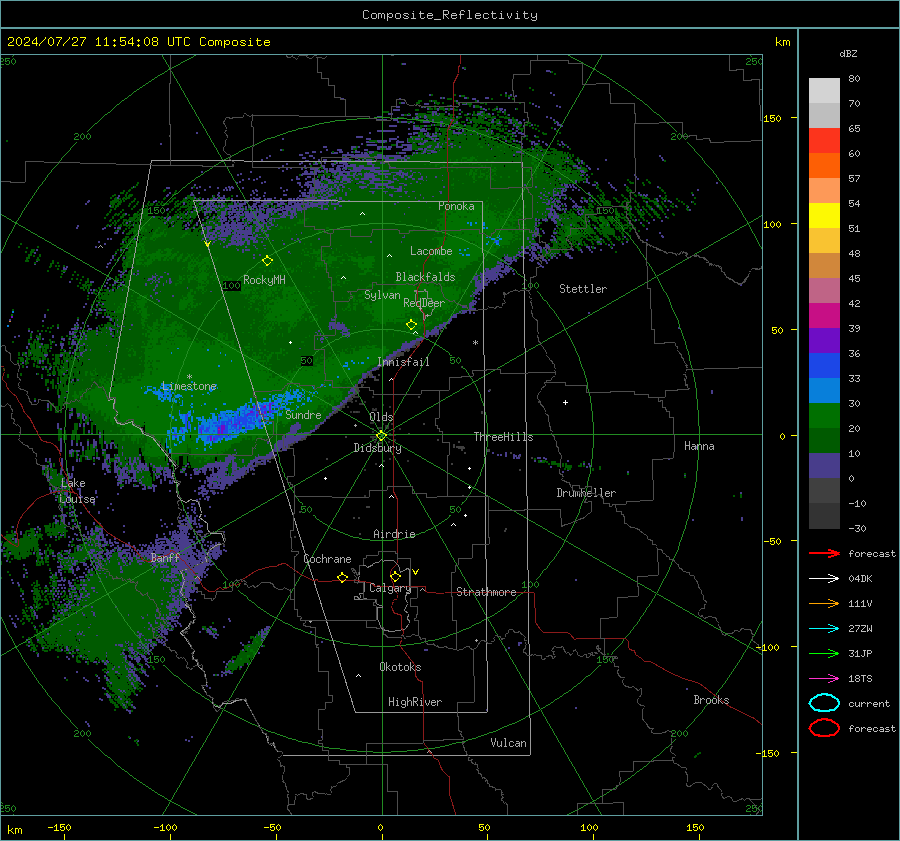Click the Banff town label
The width and height of the screenshot is (900, 841).
point(165,557)
